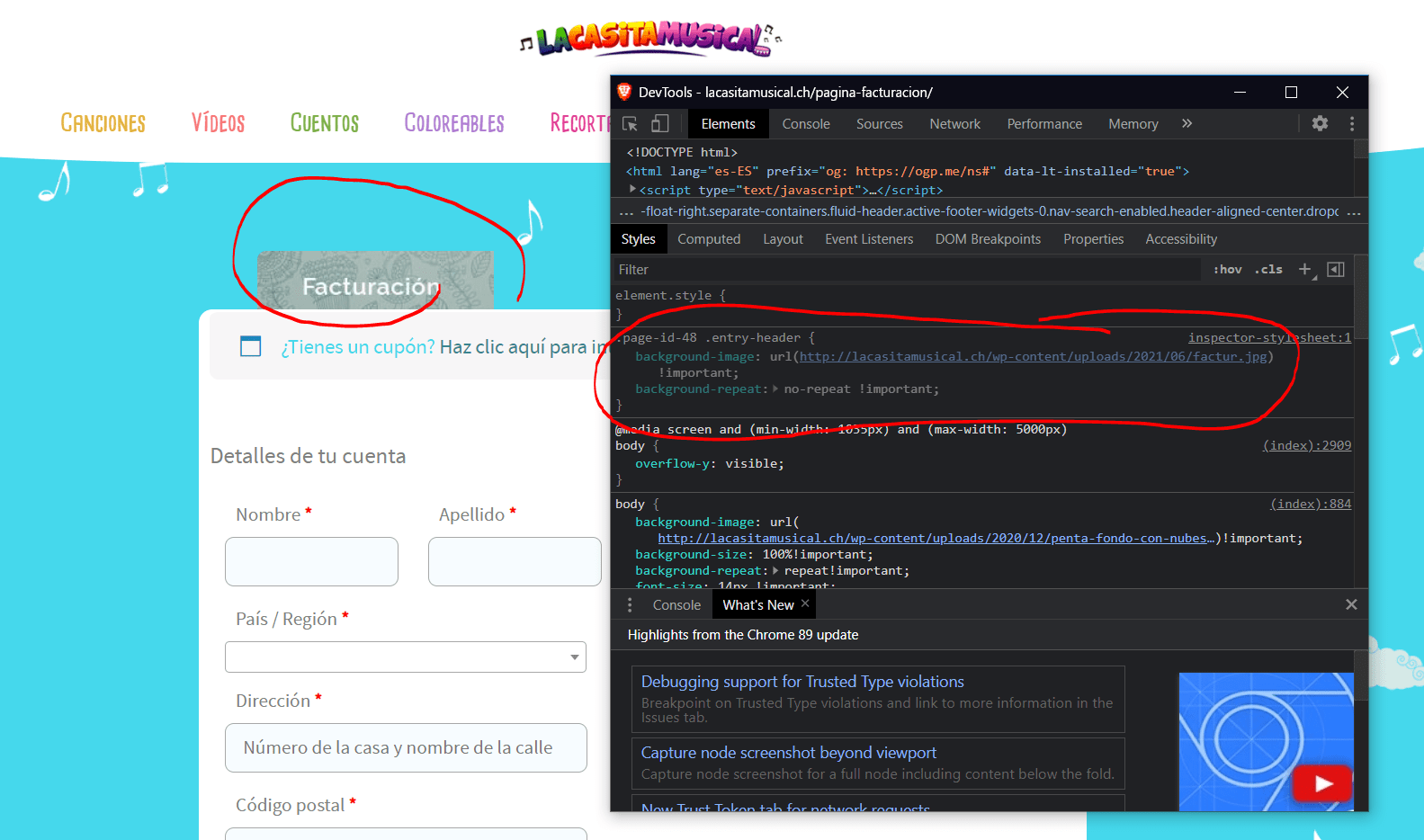Viewport: 1424px width, 840px height.
Task: Go to Coloreables in site menu
Action: 454,123
